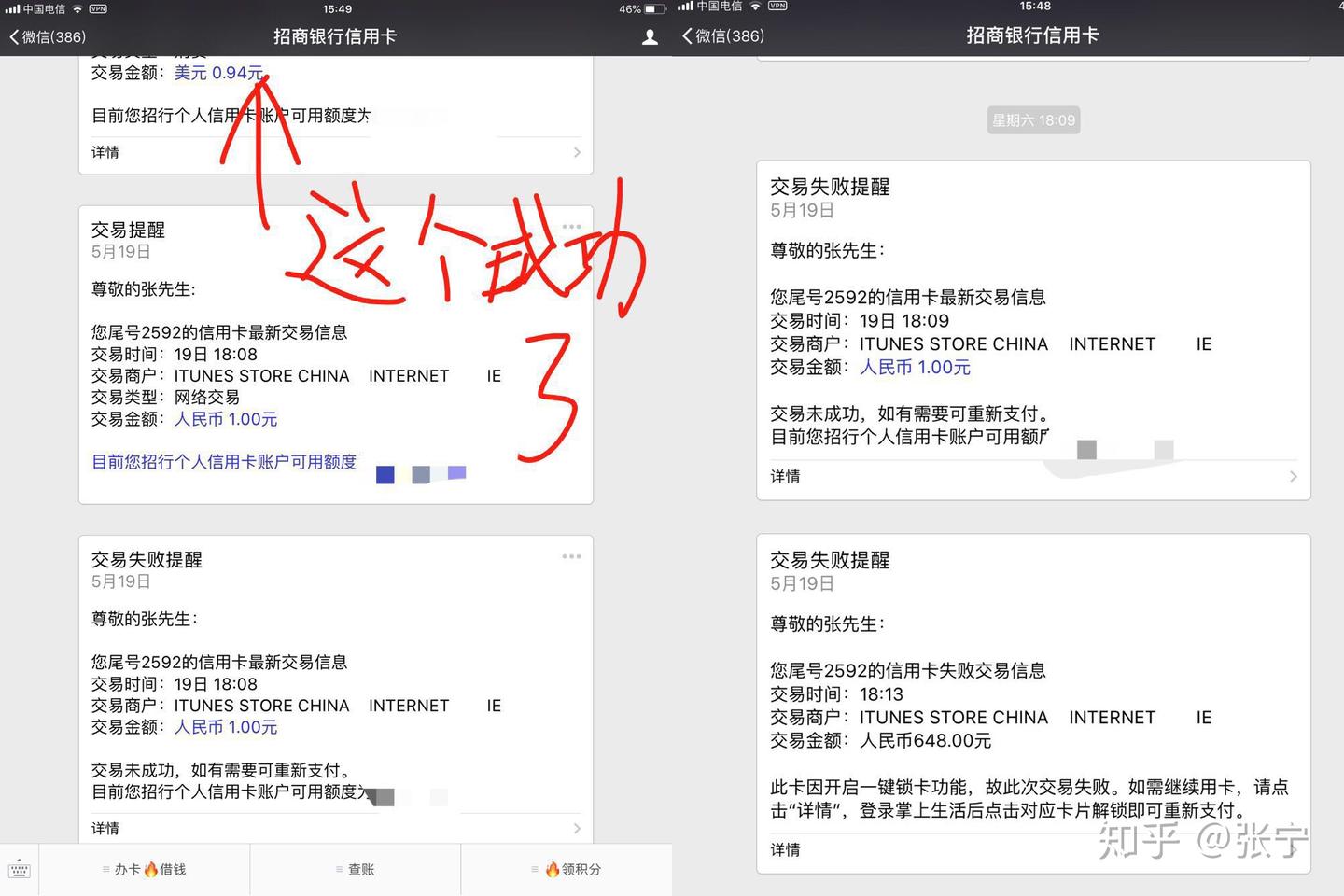Expand 详情 on the 美元 0.94元 transaction
This screenshot has width=1344, height=896.
pyautogui.click(x=105, y=152)
